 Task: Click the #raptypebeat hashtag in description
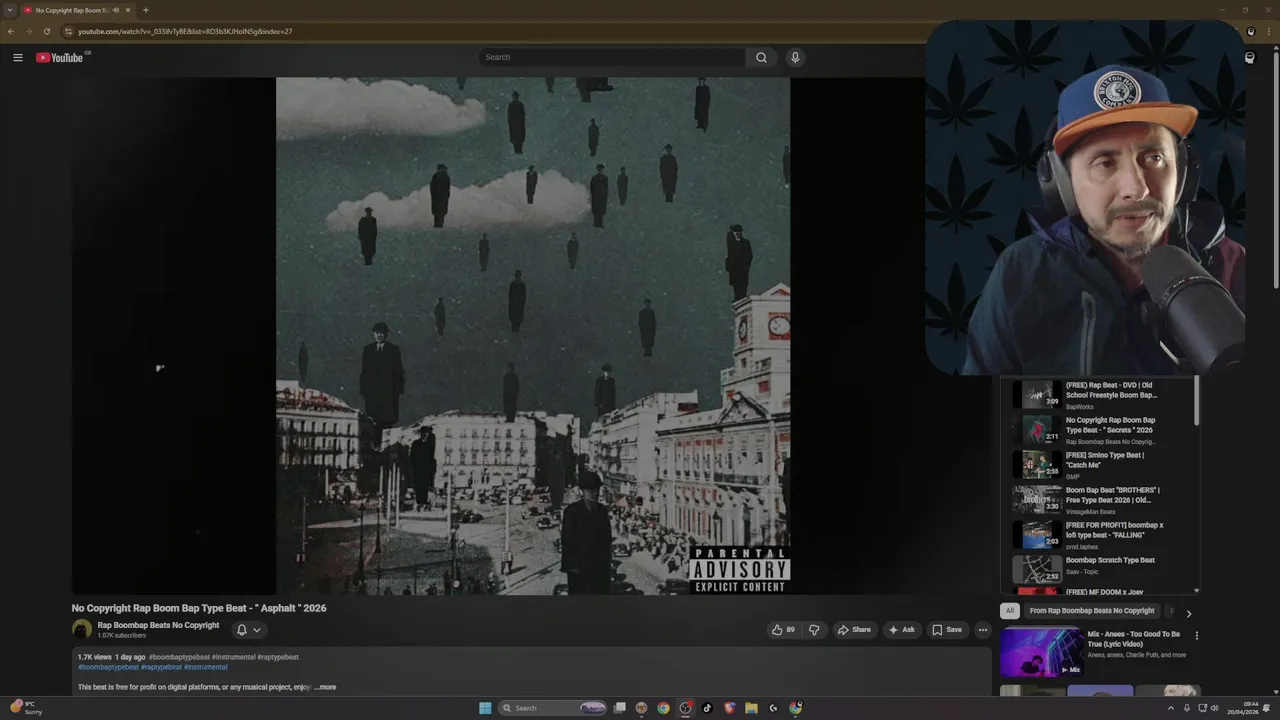point(161,667)
